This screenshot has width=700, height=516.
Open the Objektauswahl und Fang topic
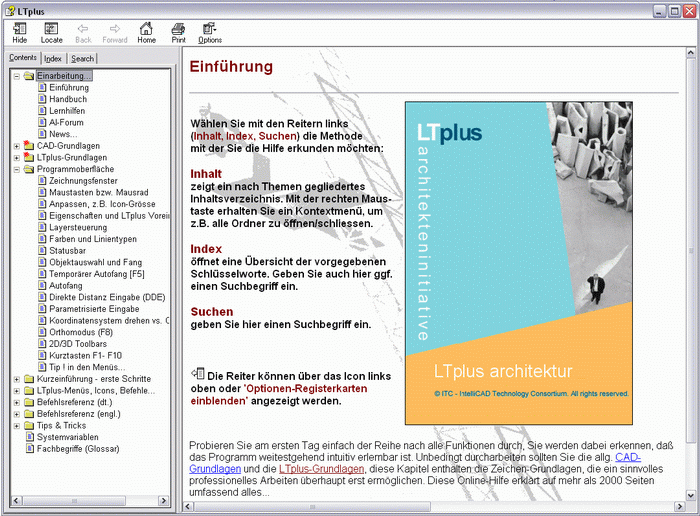[x=96, y=262]
